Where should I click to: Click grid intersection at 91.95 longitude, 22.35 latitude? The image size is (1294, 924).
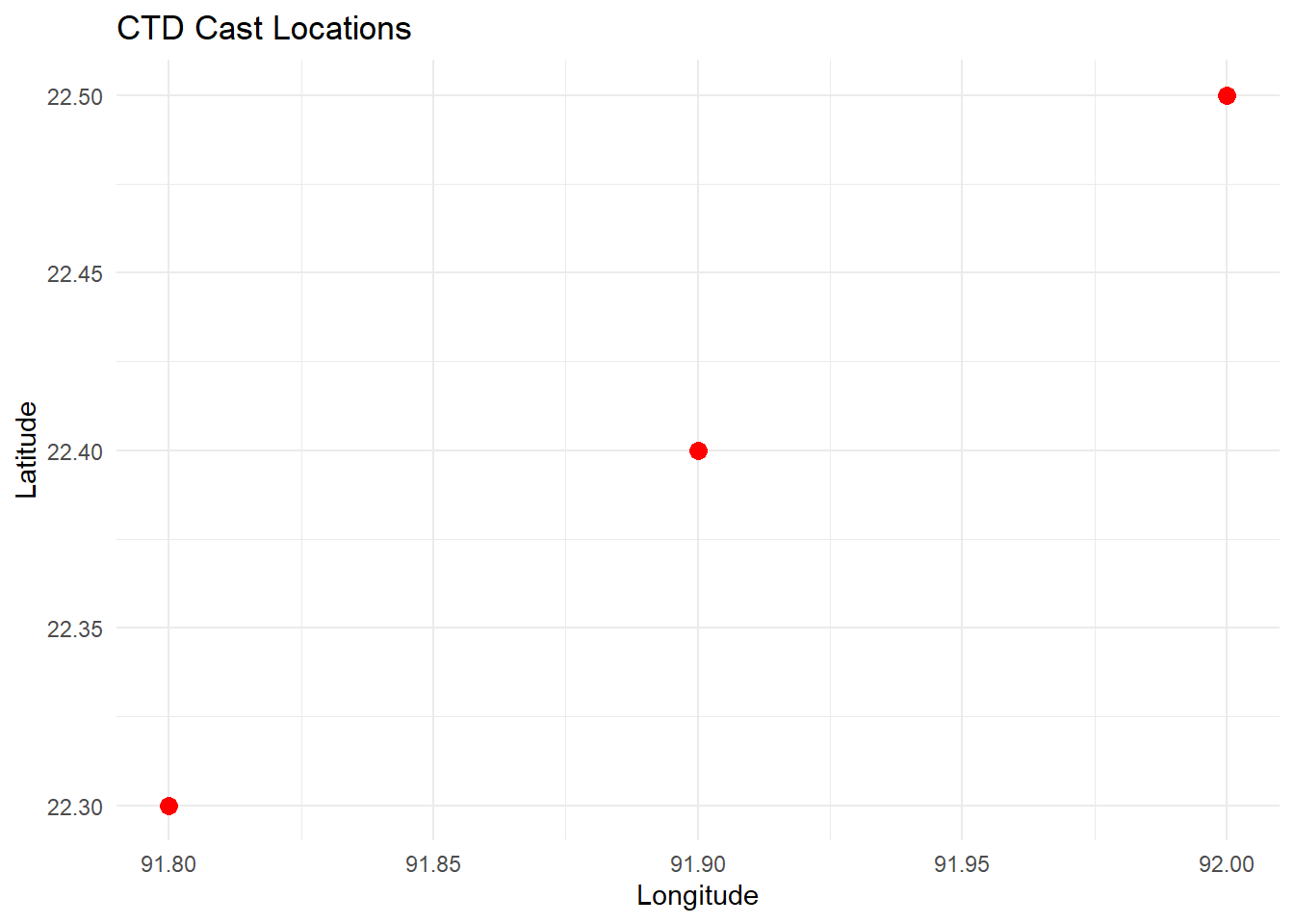[962, 628]
